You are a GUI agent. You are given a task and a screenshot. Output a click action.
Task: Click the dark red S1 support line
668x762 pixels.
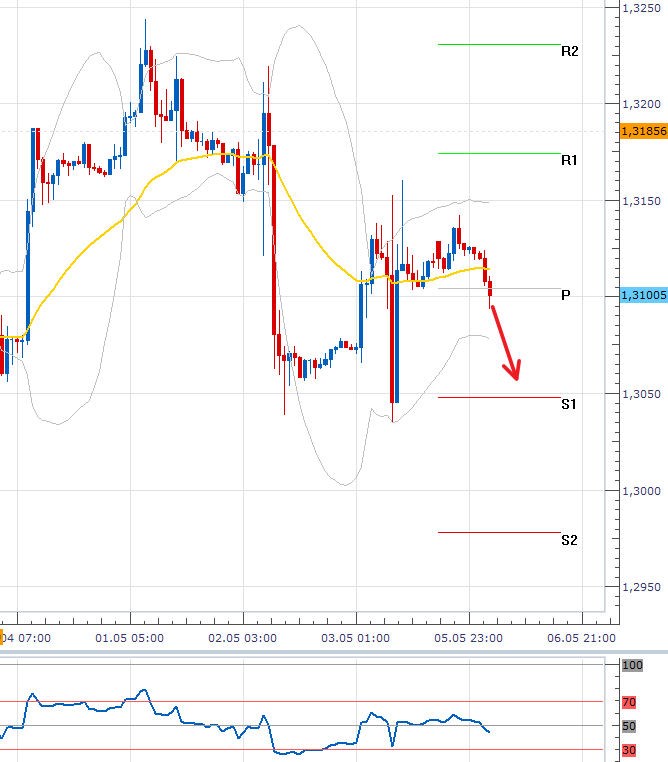pyautogui.click(x=499, y=398)
